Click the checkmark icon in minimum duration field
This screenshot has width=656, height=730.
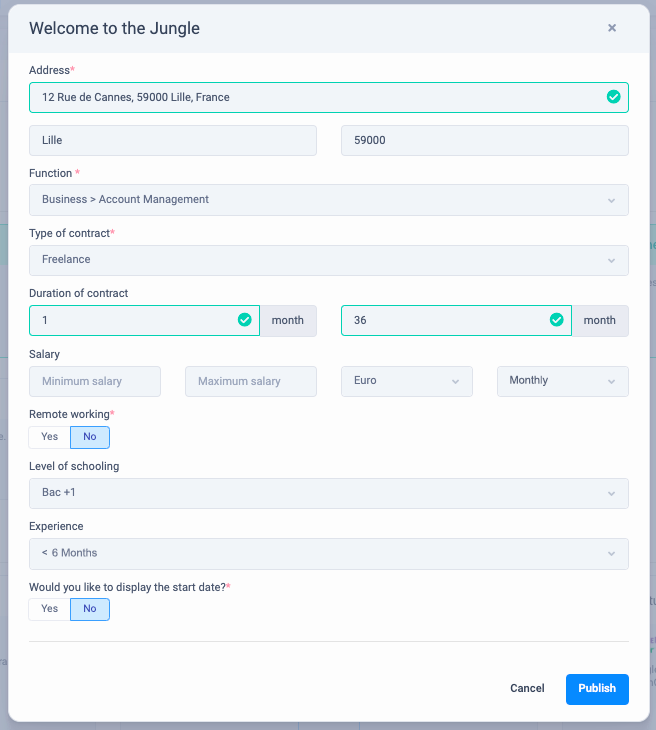(244, 320)
